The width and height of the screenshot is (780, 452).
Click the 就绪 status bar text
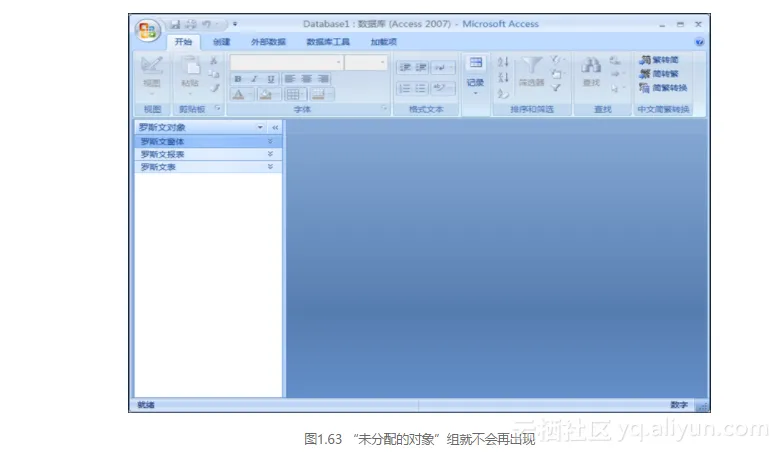146,405
